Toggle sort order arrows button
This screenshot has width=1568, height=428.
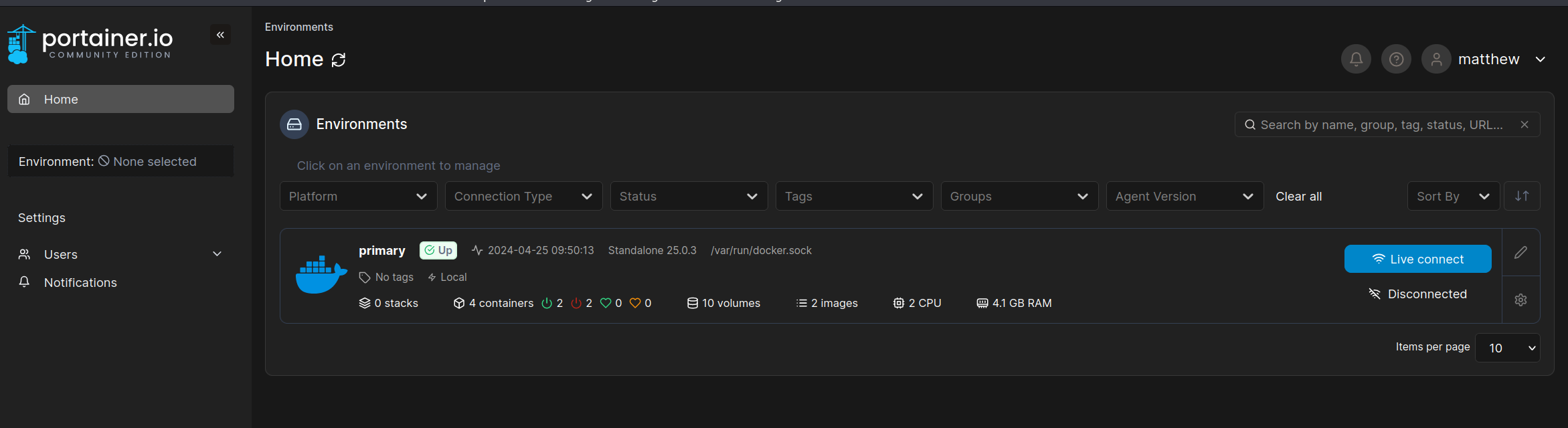click(x=1522, y=196)
